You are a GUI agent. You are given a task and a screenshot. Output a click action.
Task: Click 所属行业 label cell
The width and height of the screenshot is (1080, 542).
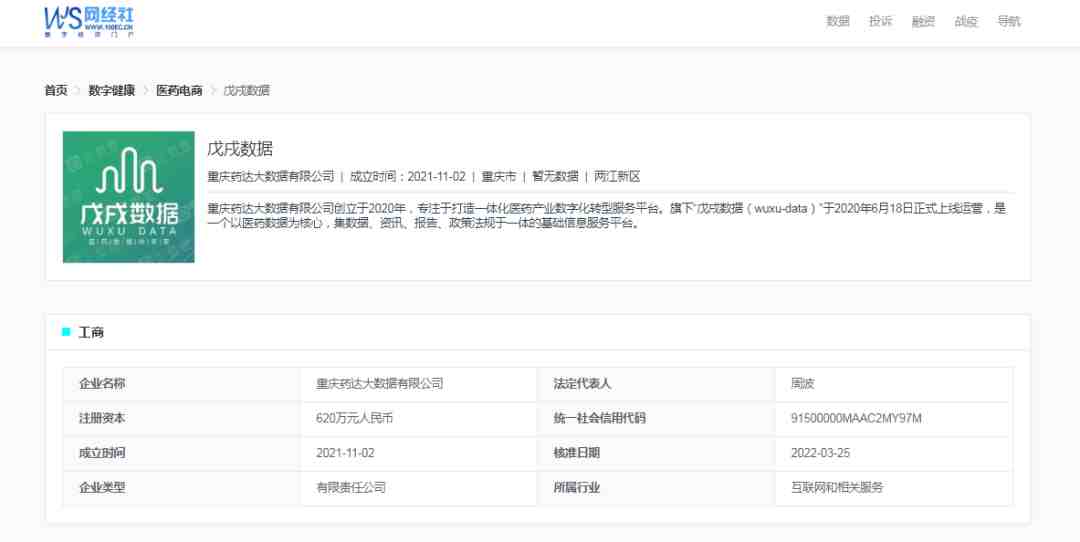(656, 488)
